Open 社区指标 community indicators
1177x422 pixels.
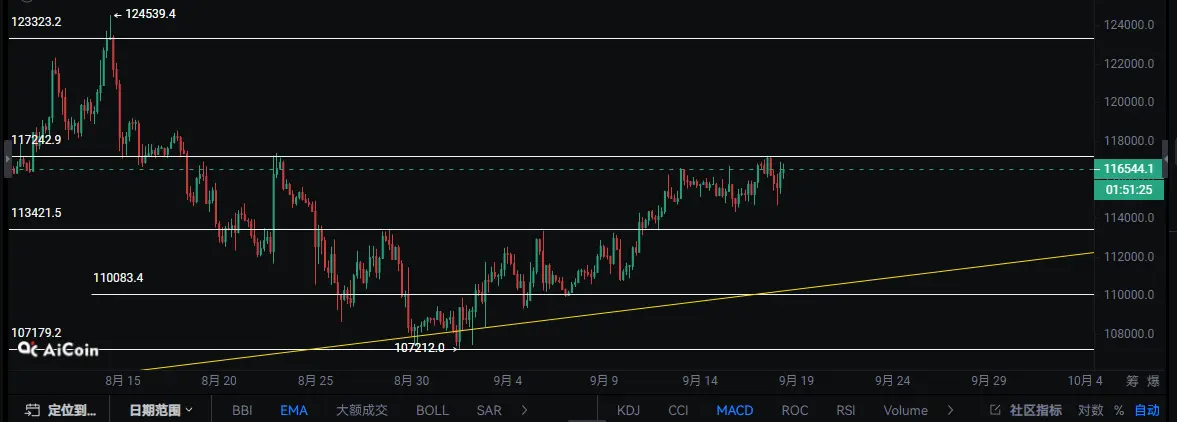pos(1026,411)
